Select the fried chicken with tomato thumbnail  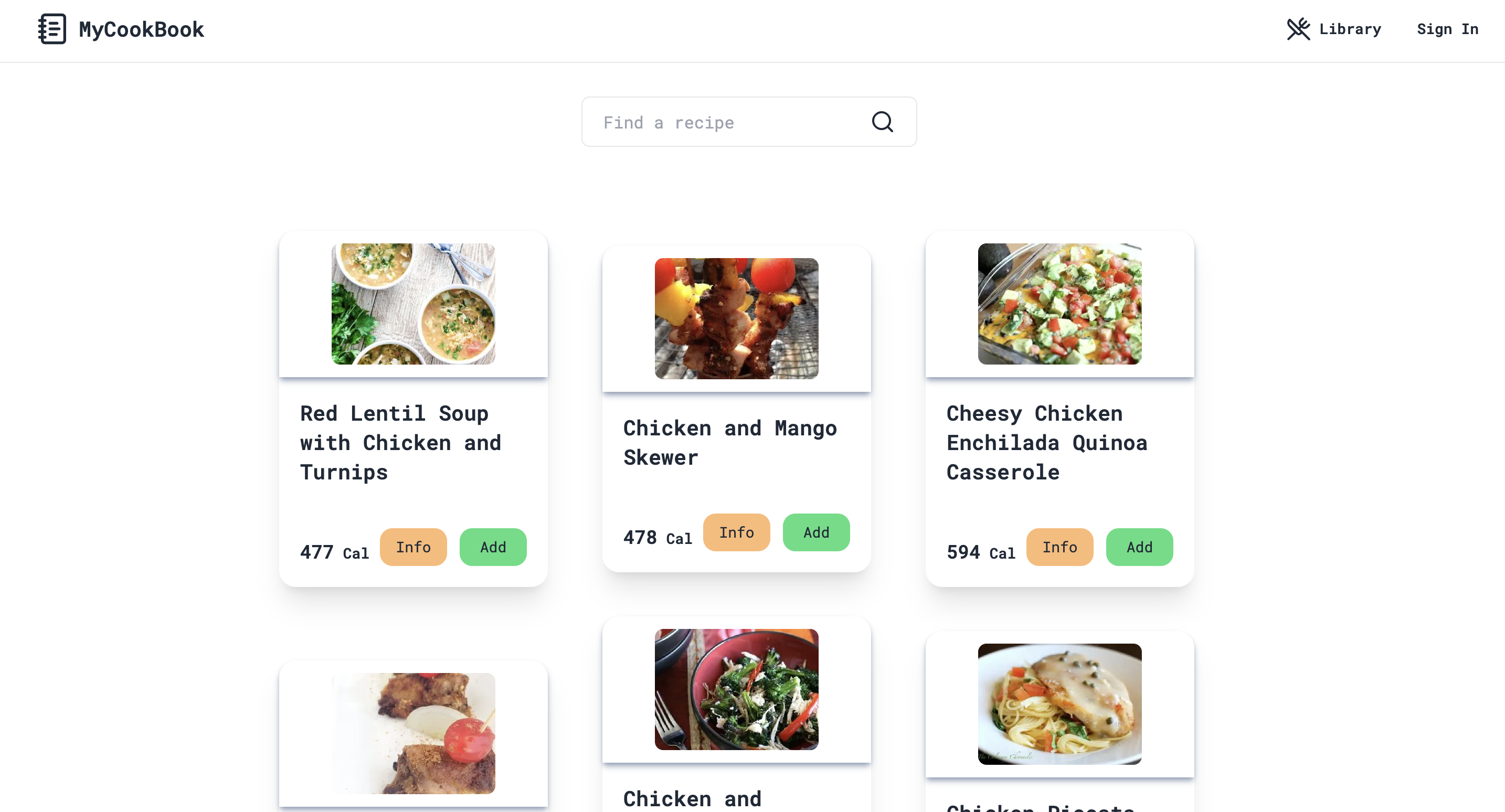(x=413, y=733)
